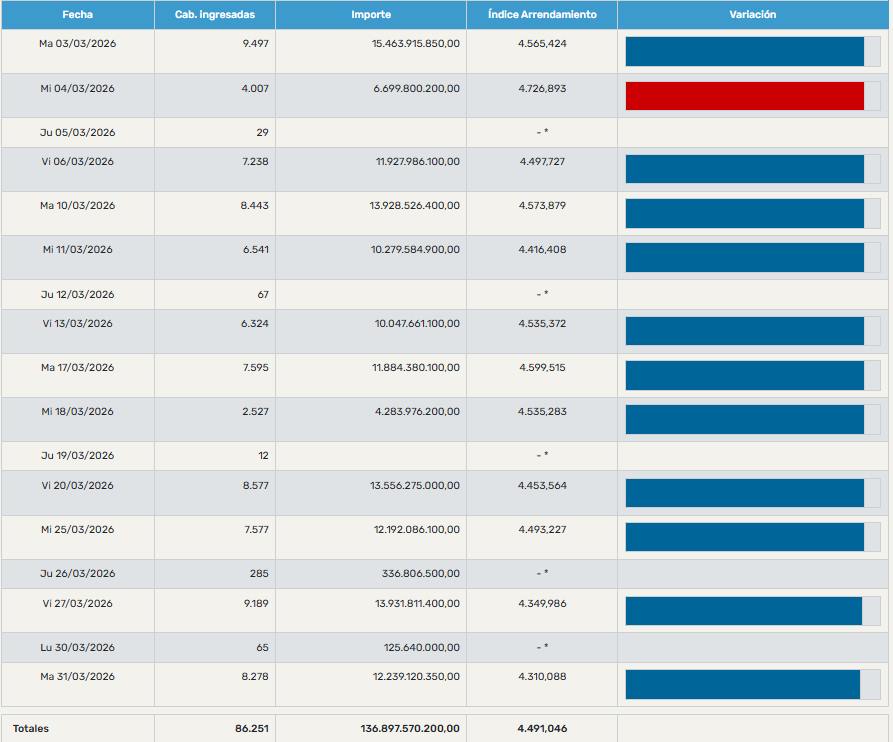
Task: Click the variation bar for Vi 27/03/2026
Action: click(744, 611)
